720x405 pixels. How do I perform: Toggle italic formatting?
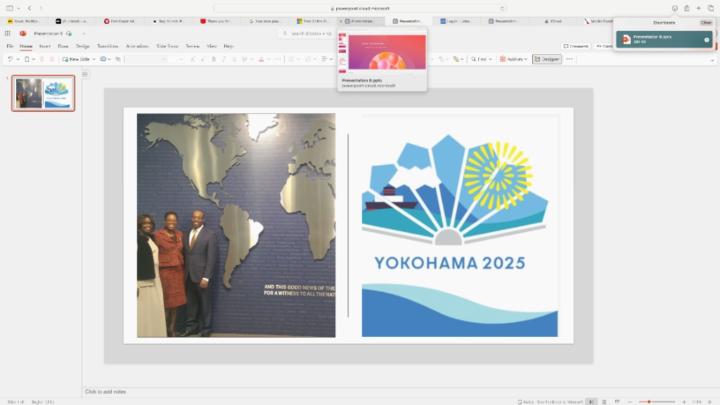pos(223,59)
